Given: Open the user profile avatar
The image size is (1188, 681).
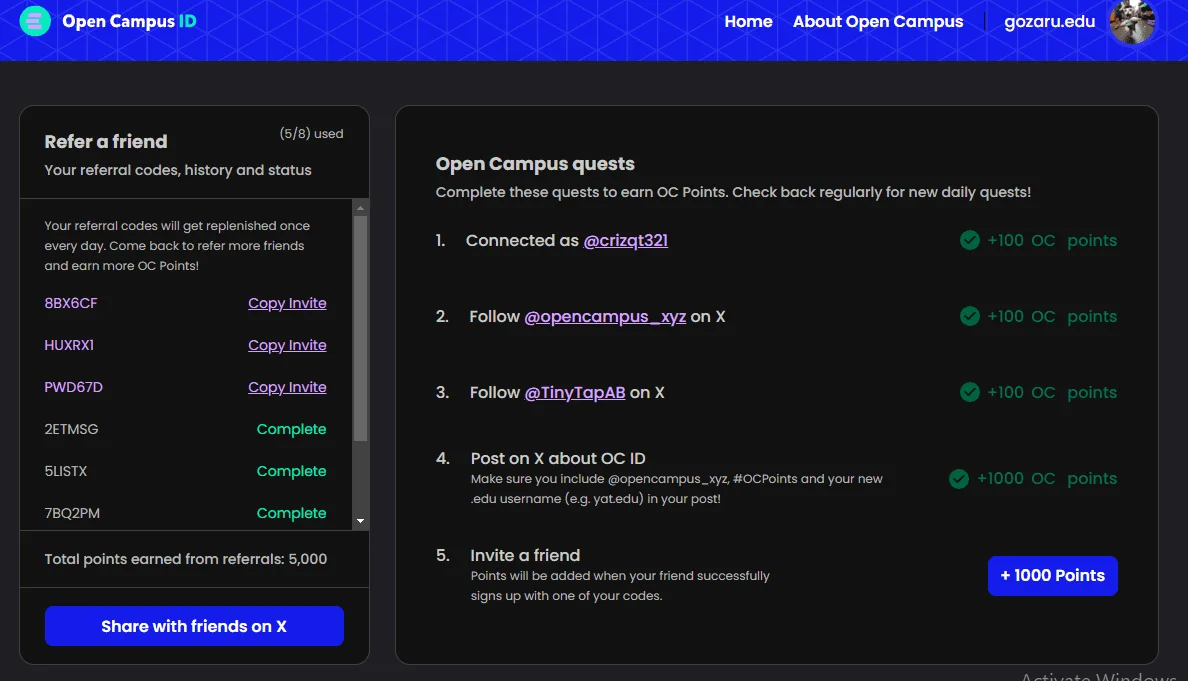Looking at the screenshot, I should tap(1132, 21).
